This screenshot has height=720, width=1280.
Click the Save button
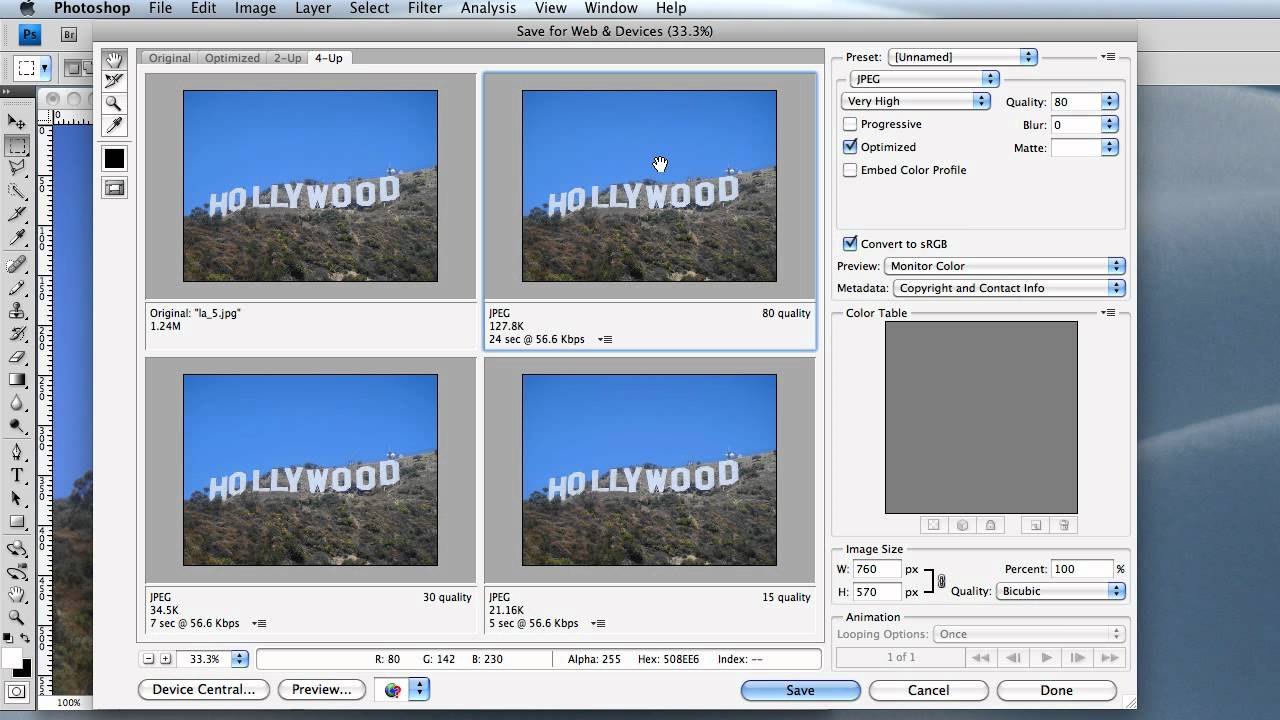coord(800,690)
